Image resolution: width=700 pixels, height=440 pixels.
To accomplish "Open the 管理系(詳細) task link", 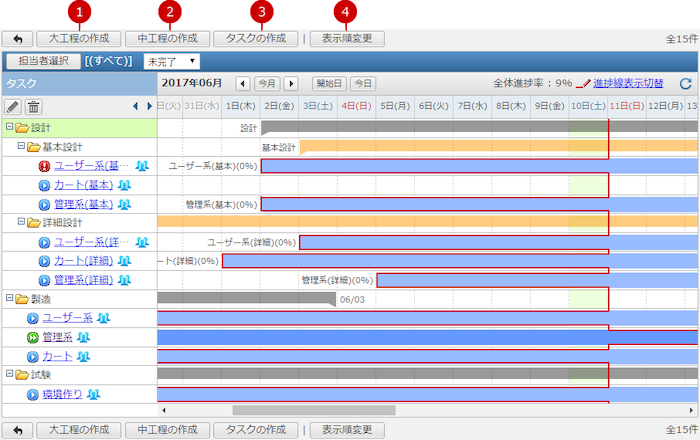I will pyautogui.click(x=84, y=280).
